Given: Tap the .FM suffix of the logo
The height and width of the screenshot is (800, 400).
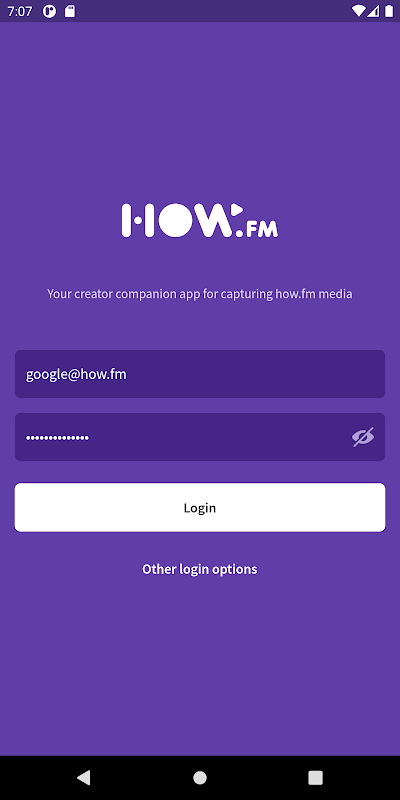Looking at the screenshot, I should [257, 230].
